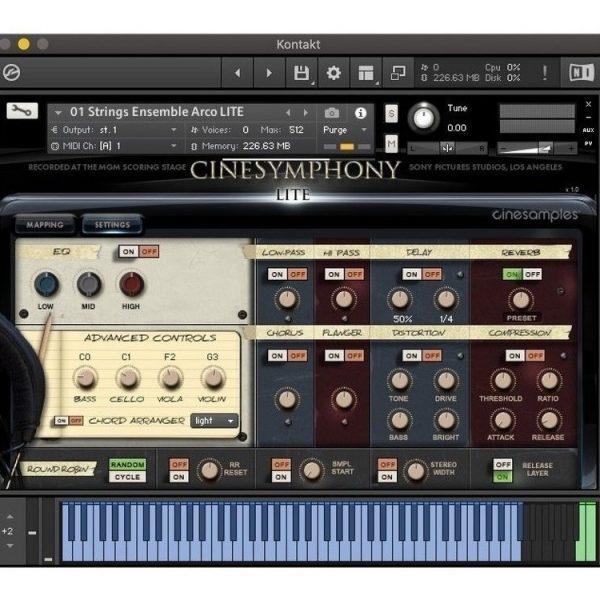Click the volume slider
This screenshot has width=600, height=600.
(x=537, y=148)
